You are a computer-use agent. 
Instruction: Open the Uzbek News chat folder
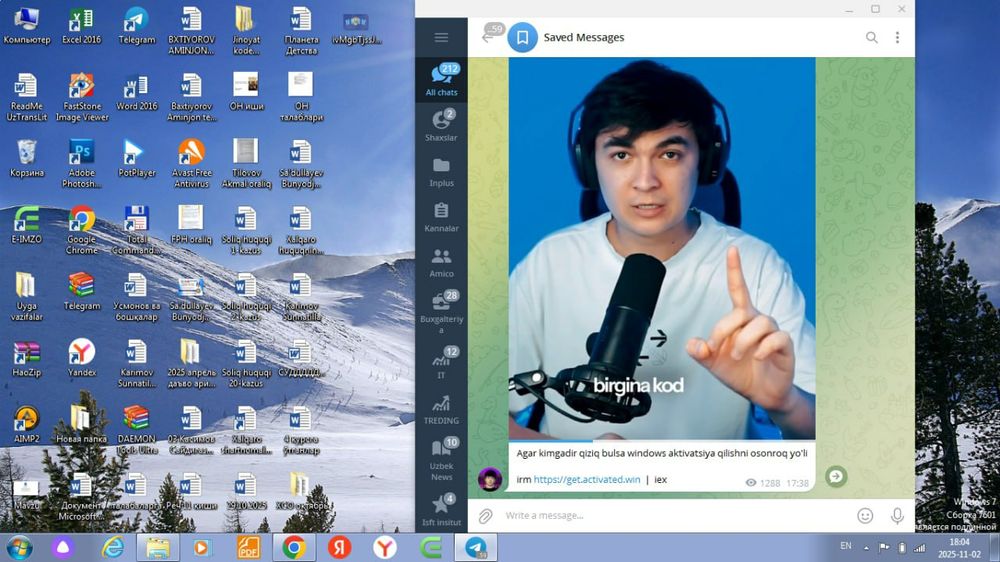pyautogui.click(x=441, y=458)
